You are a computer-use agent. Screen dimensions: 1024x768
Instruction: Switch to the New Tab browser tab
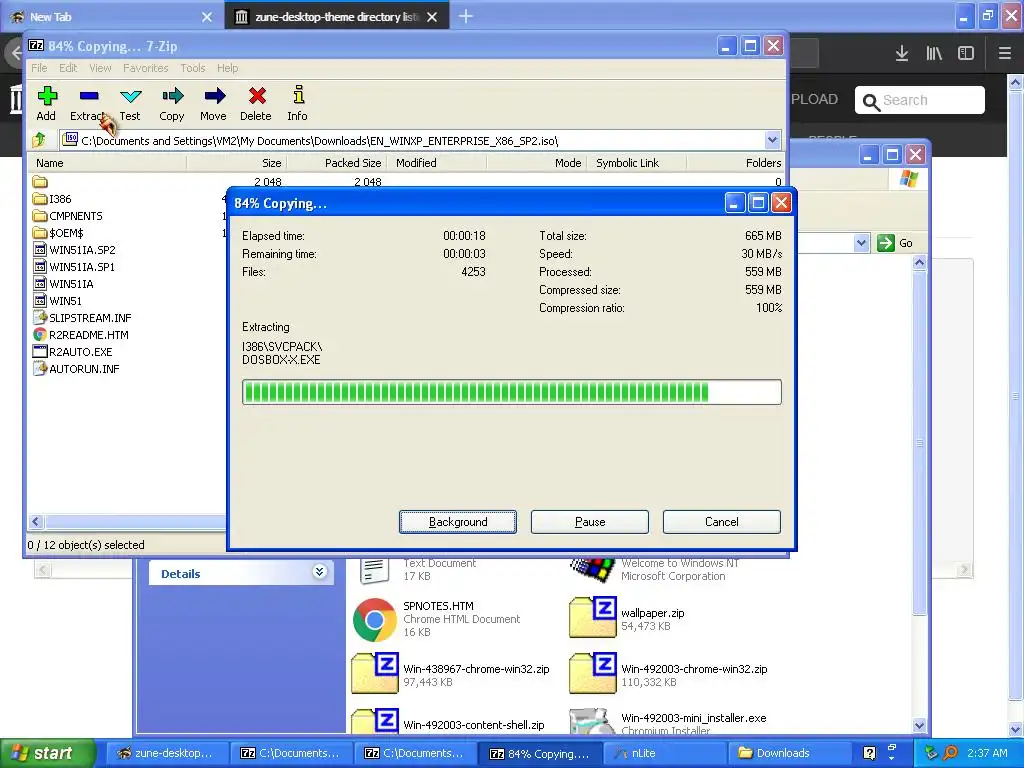point(111,17)
